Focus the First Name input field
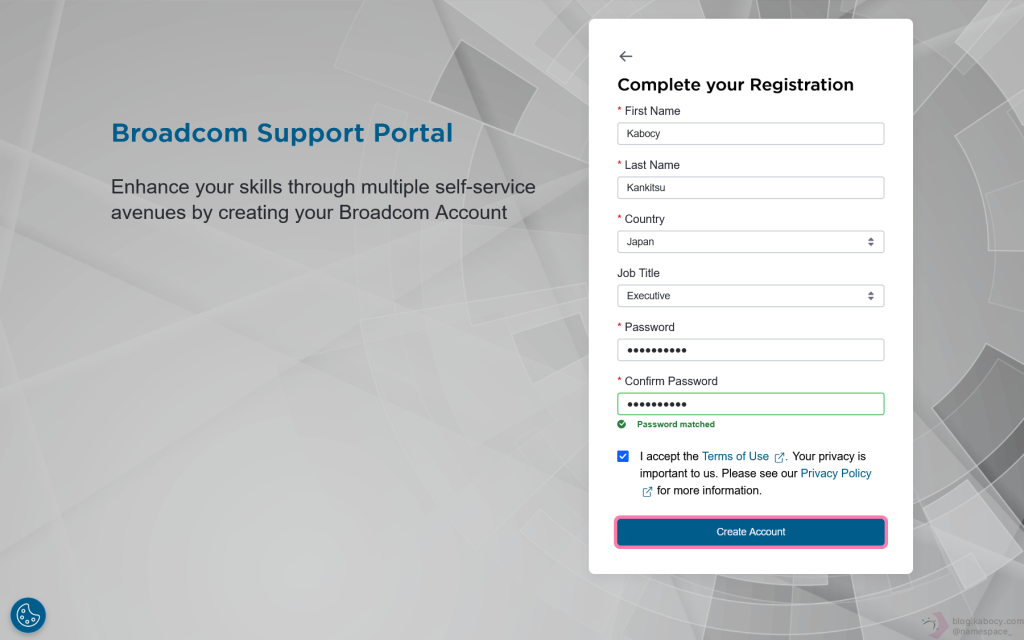The height and width of the screenshot is (640, 1024). tap(750, 134)
